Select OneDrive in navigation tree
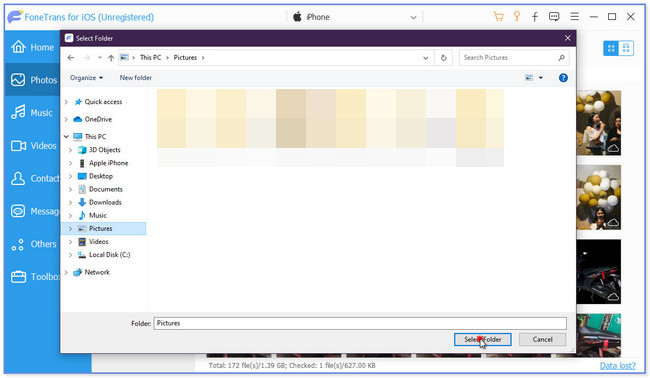The height and width of the screenshot is (378, 650). (x=98, y=119)
